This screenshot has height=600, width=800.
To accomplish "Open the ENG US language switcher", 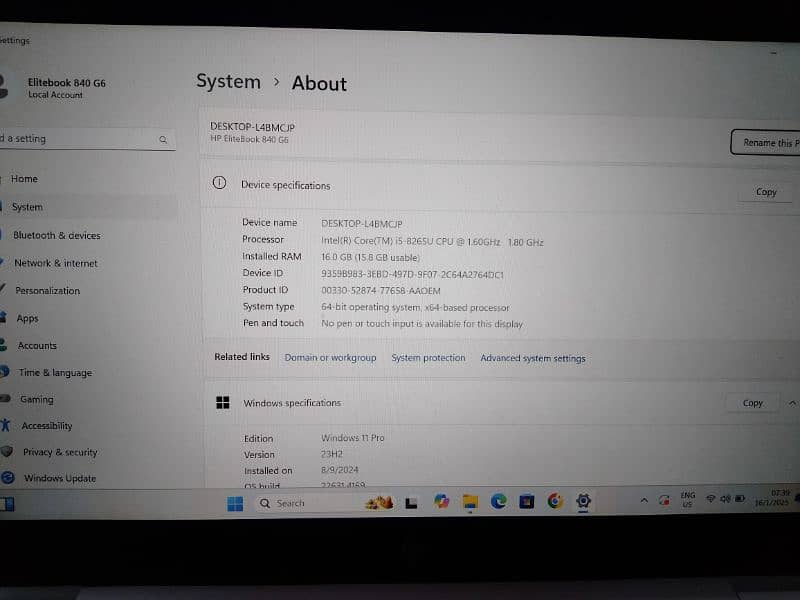I will 688,499.
